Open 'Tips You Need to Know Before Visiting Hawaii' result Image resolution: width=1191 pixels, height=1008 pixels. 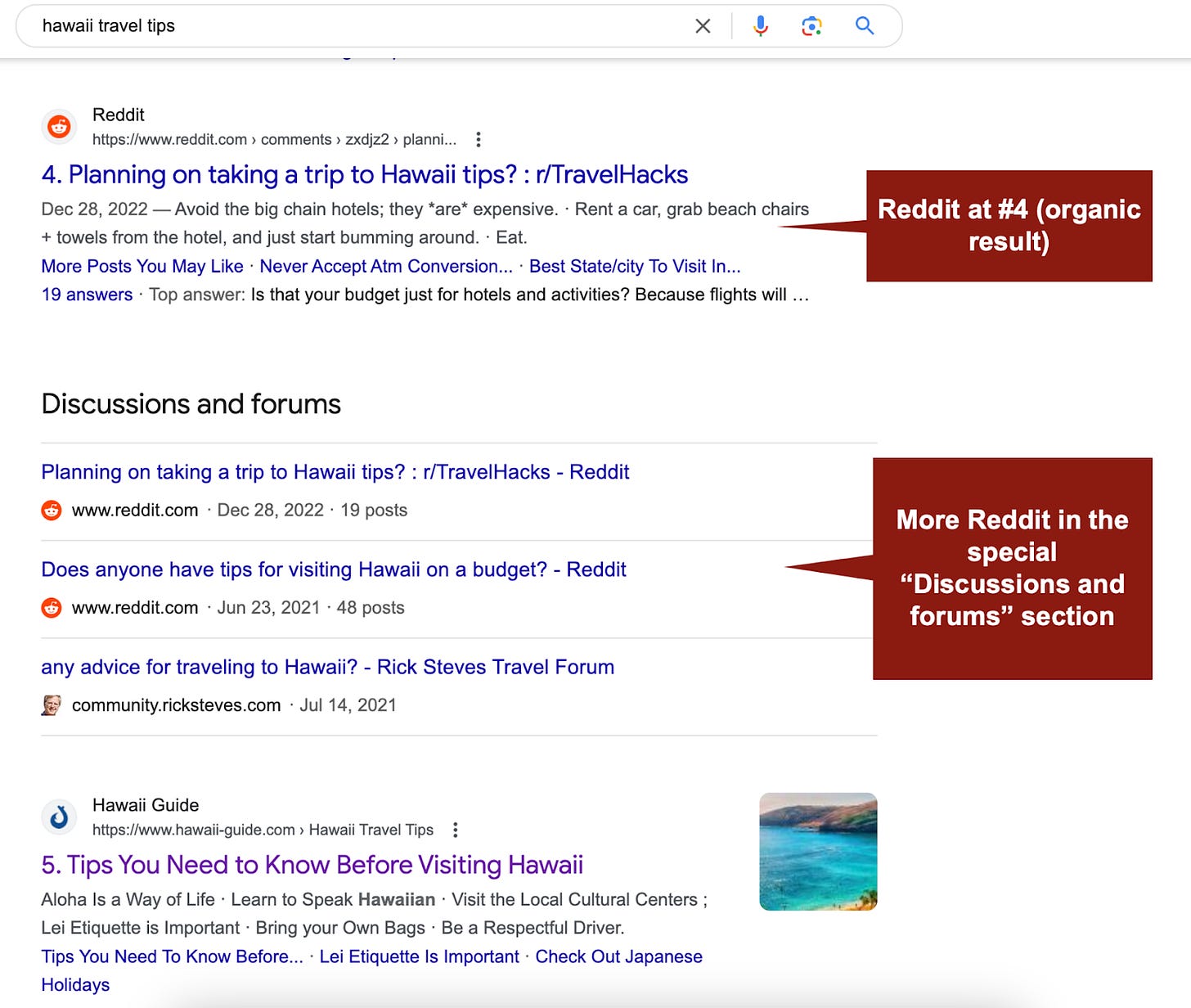click(x=312, y=865)
